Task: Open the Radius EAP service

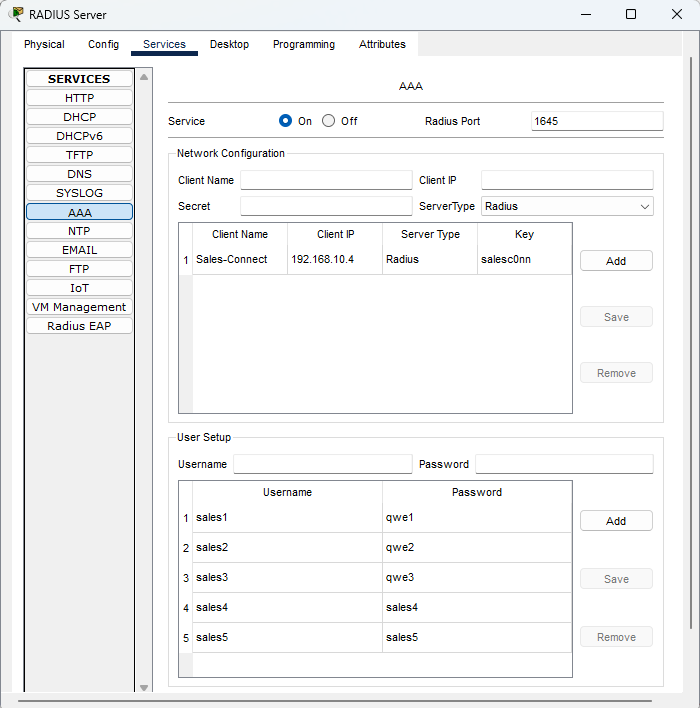Action: (x=79, y=326)
